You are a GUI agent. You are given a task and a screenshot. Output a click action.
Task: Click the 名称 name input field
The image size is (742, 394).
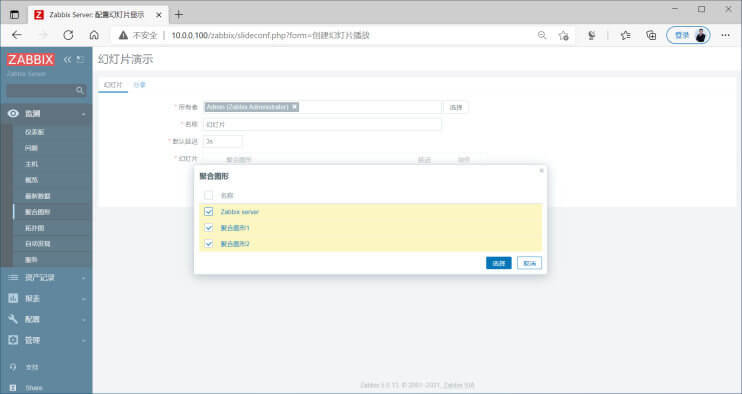(x=322, y=124)
